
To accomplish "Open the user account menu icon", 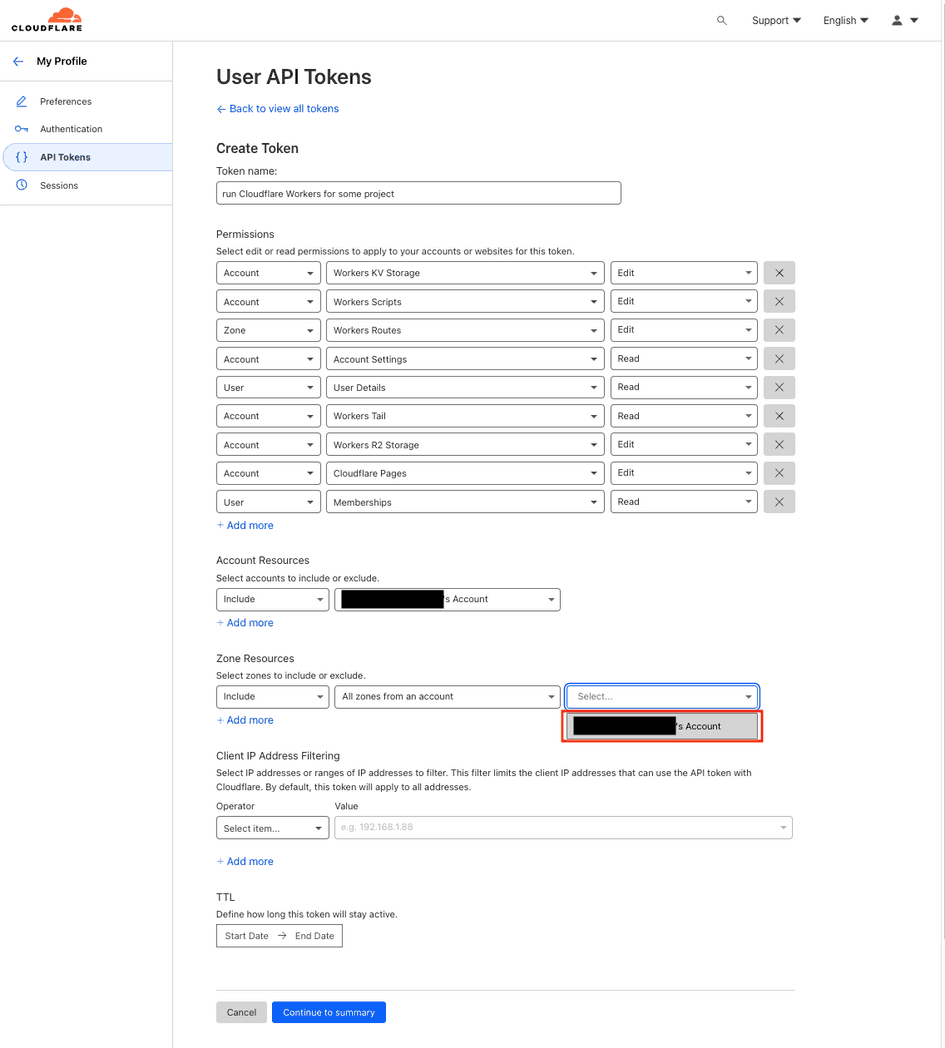I will point(905,21).
